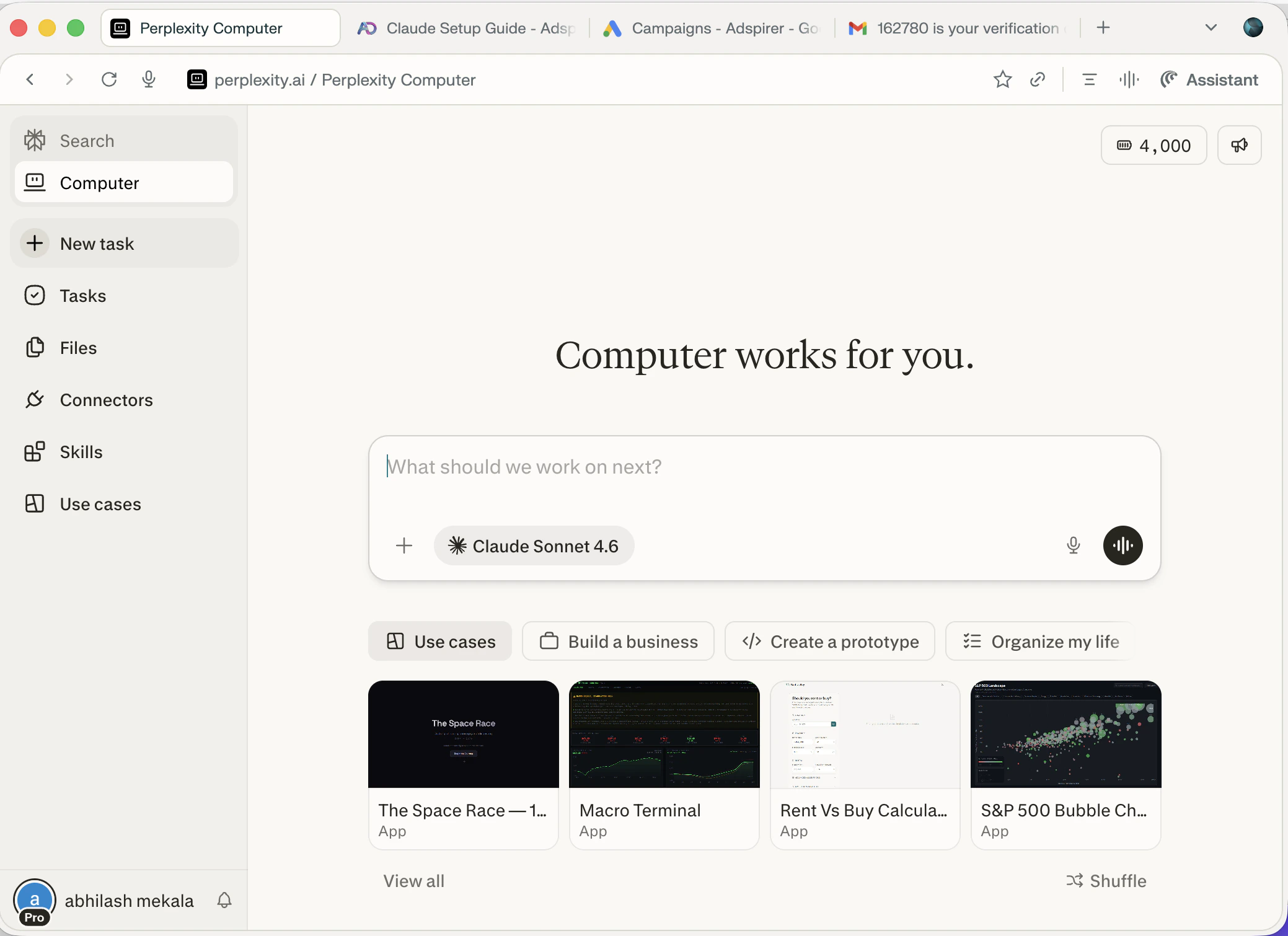The image size is (1288, 936).
Task: Open the Macro Terminal app thumbnail
Action: coord(664,735)
